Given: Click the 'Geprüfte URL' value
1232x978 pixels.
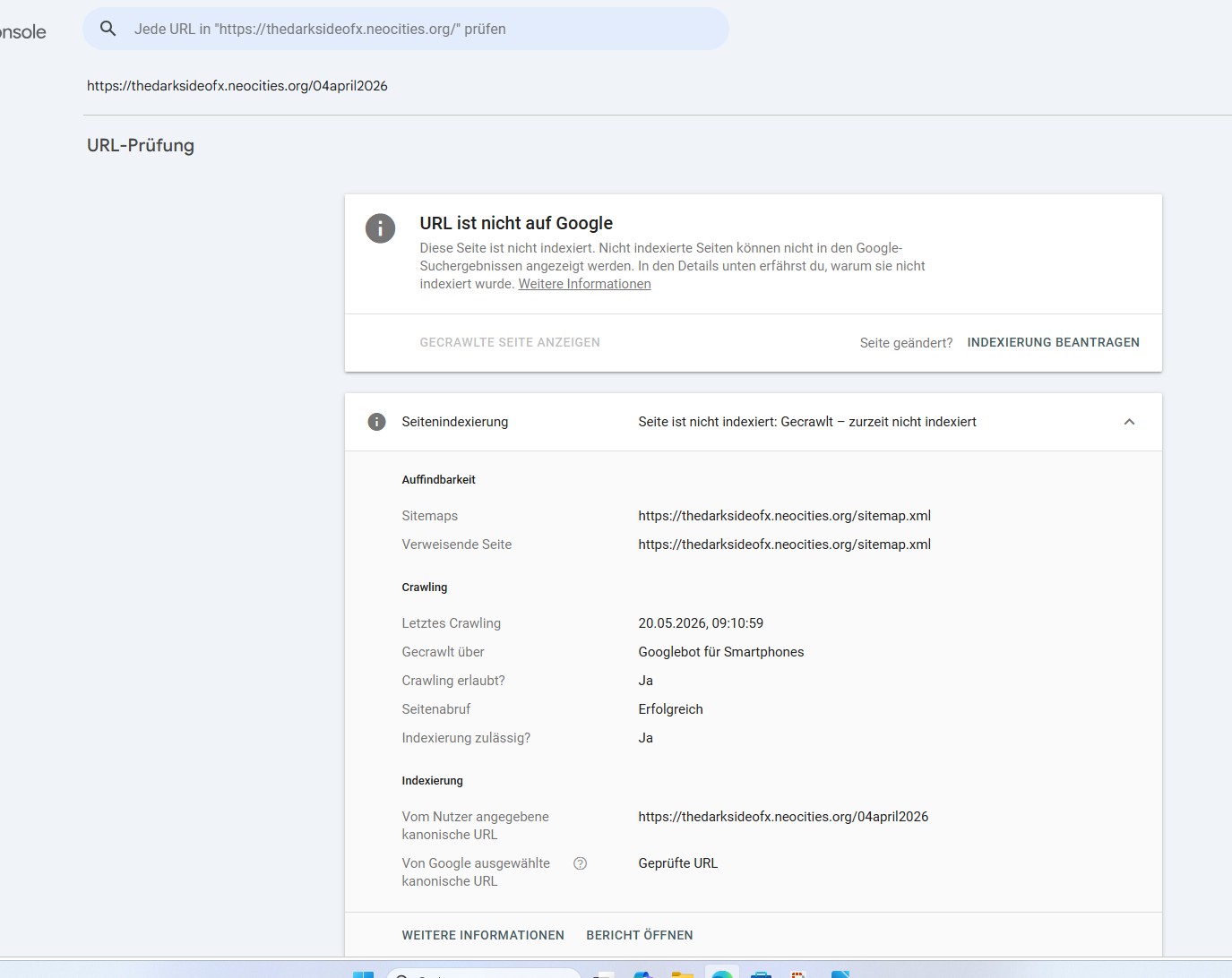Looking at the screenshot, I should coord(677,863).
